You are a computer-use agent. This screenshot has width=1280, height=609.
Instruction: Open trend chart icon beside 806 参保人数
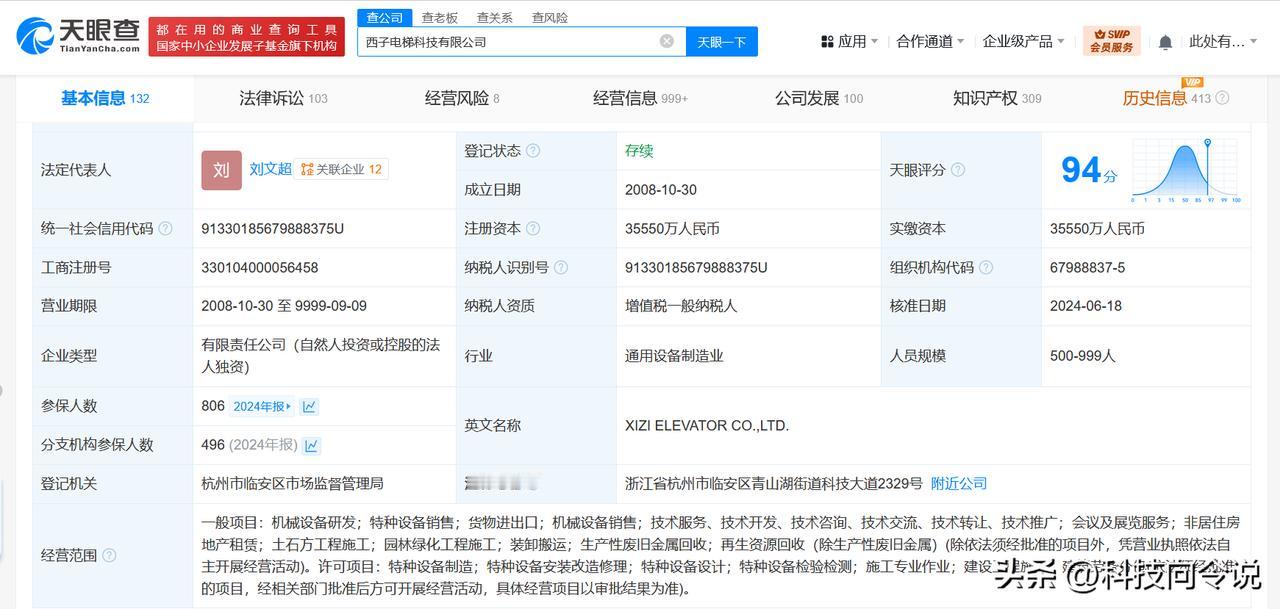tap(310, 407)
